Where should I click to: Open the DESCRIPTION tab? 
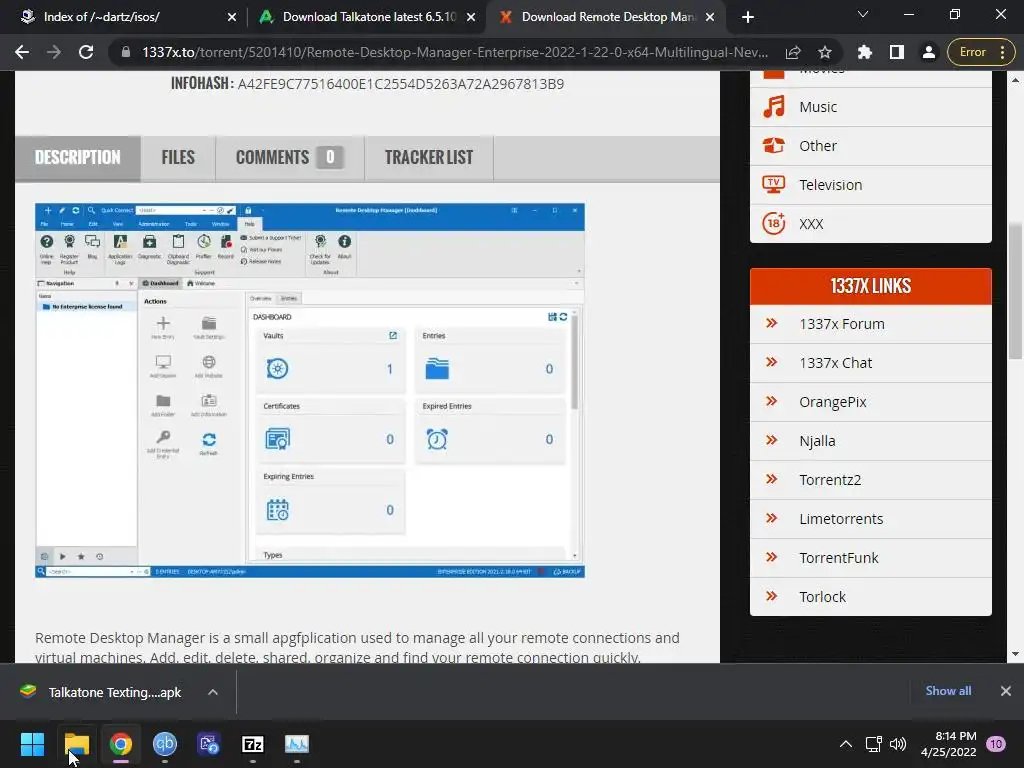78,157
